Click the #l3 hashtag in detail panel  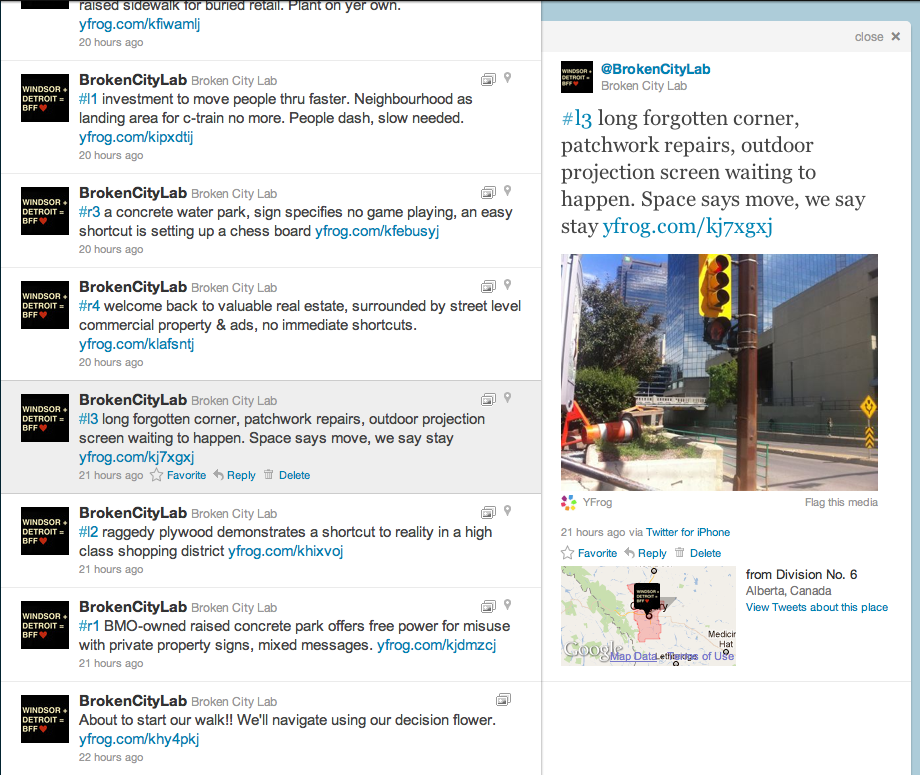pyautogui.click(x=576, y=119)
